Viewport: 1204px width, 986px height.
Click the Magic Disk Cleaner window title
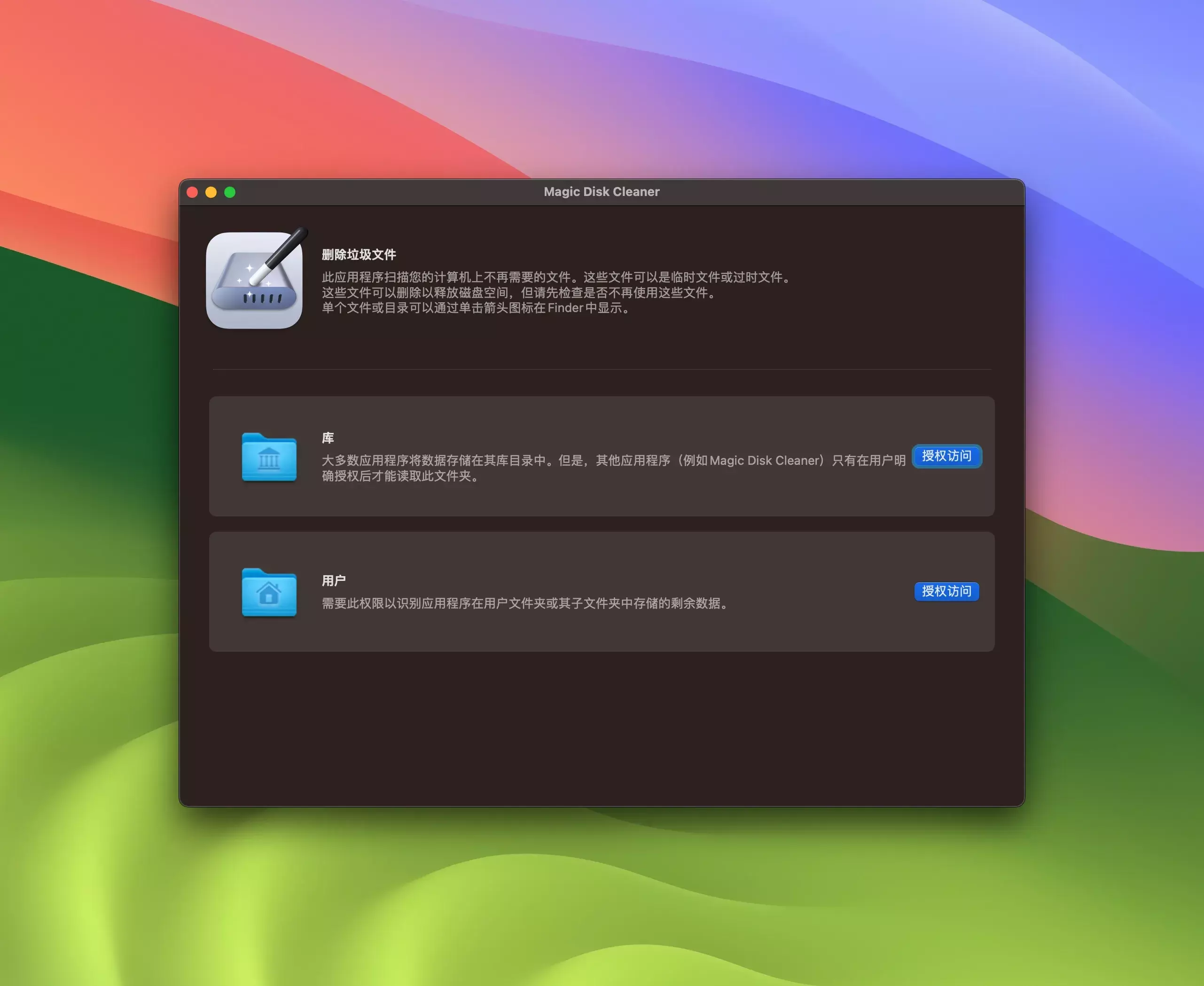[602, 192]
